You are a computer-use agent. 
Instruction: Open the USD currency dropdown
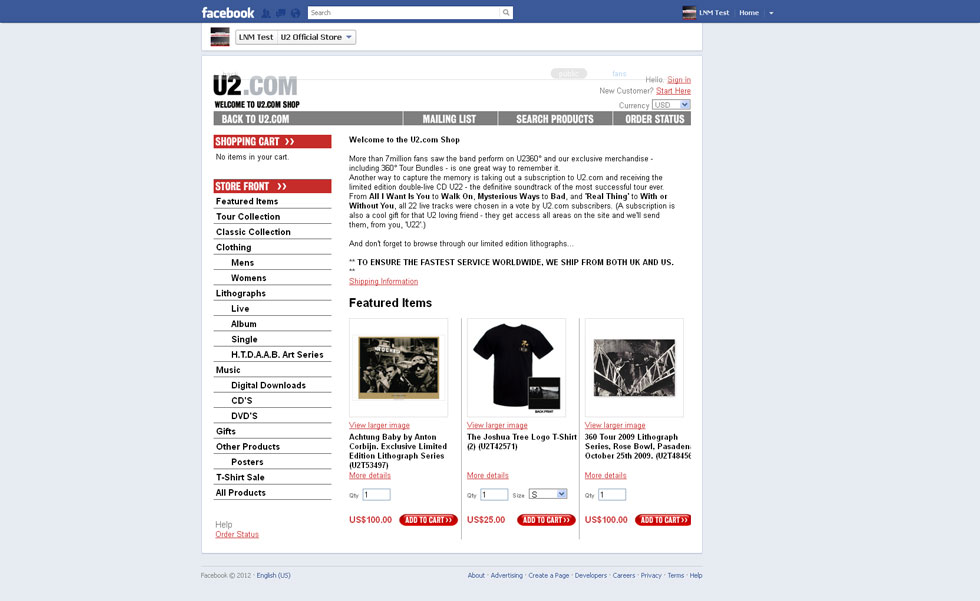(x=671, y=105)
